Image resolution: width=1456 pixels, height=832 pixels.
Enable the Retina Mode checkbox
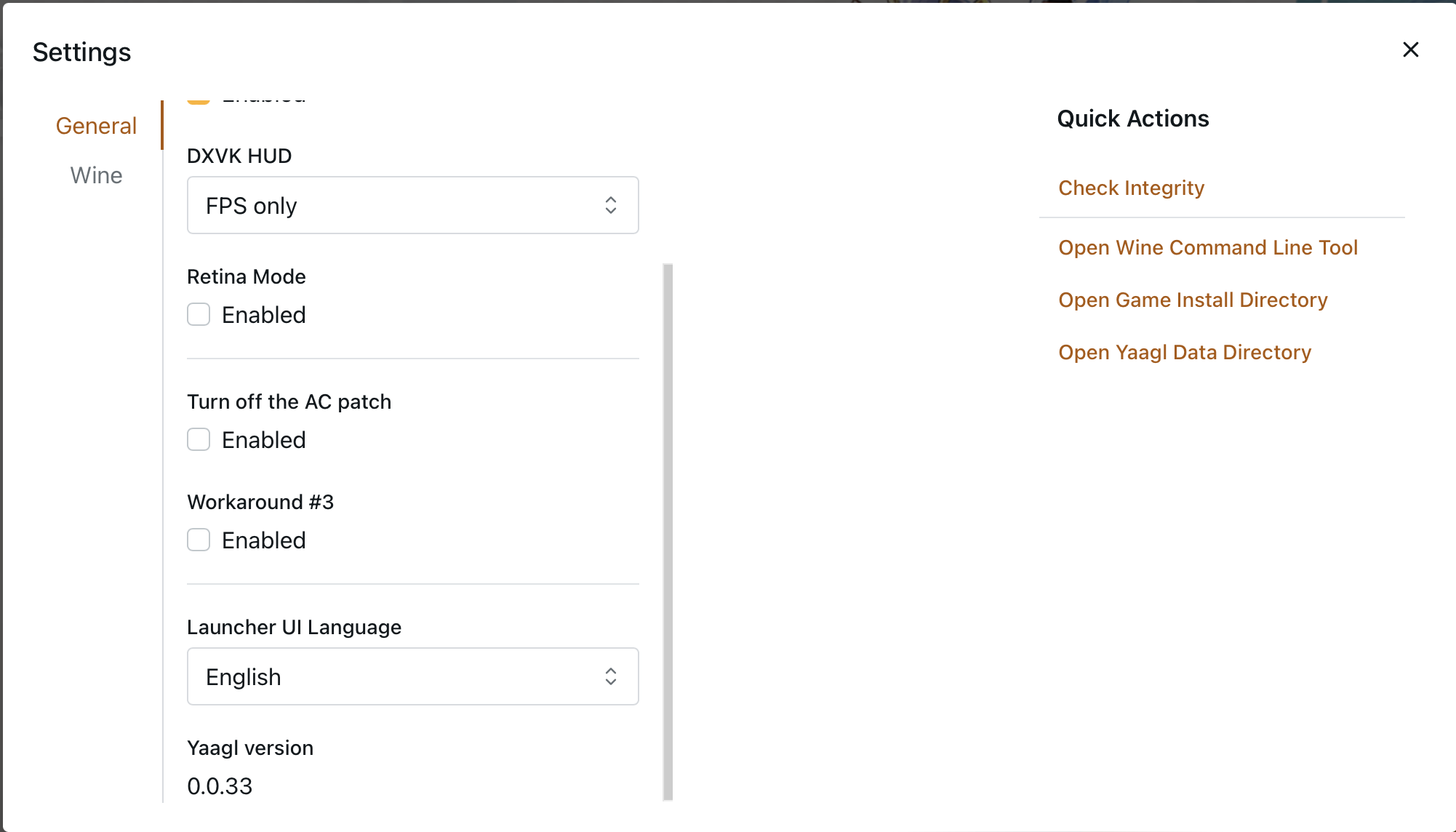point(199,314)
